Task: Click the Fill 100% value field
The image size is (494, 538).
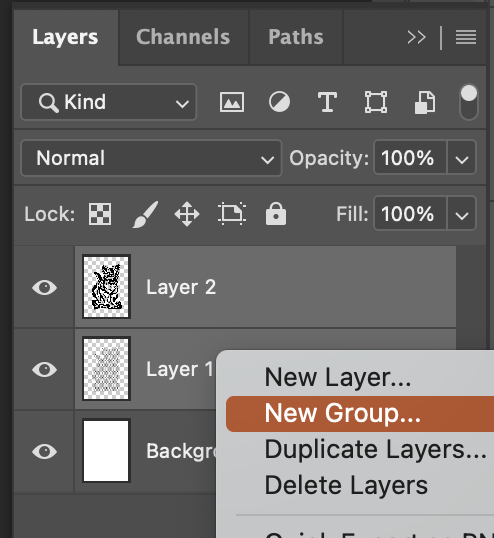Action: point(410,214)
